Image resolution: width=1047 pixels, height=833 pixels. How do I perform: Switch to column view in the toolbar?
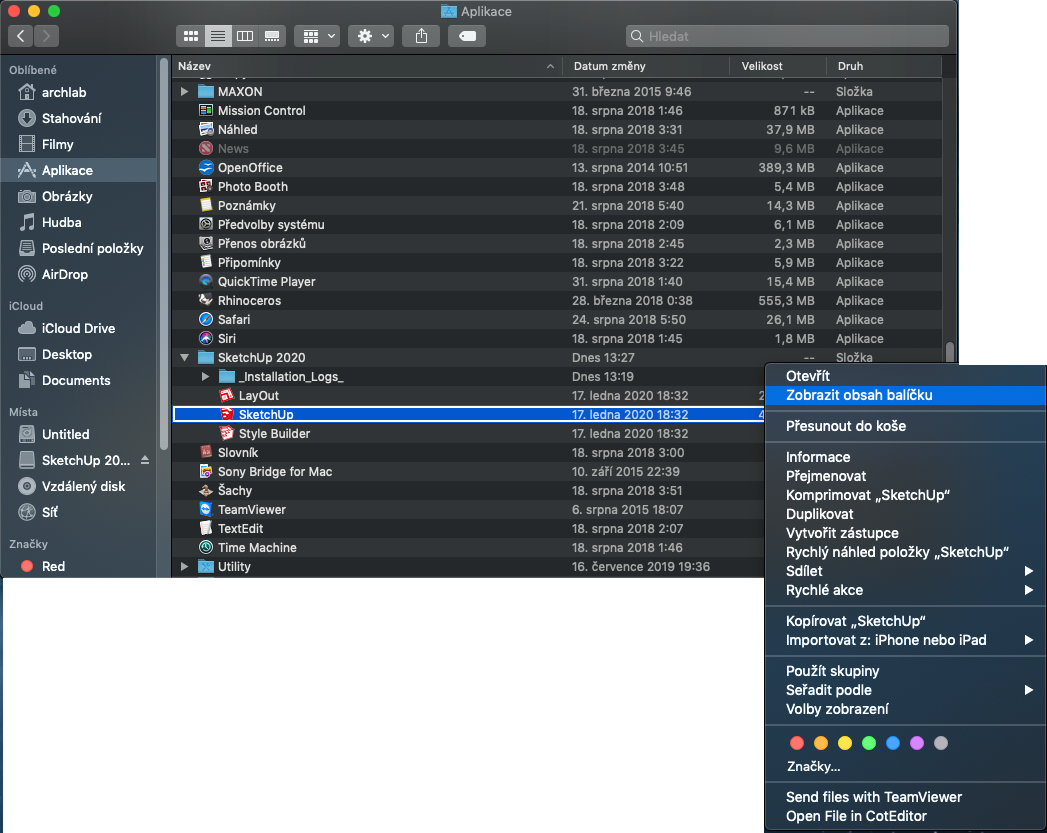245,36
